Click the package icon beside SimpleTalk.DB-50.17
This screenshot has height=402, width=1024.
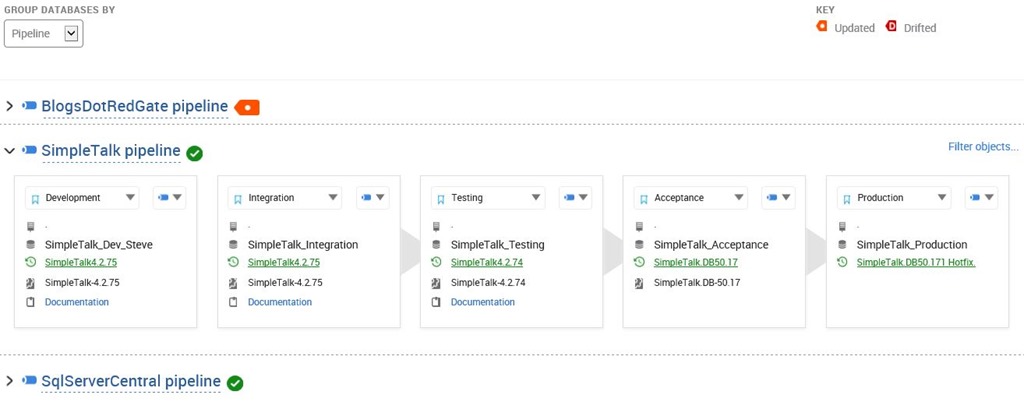click(x=639, y=283)
